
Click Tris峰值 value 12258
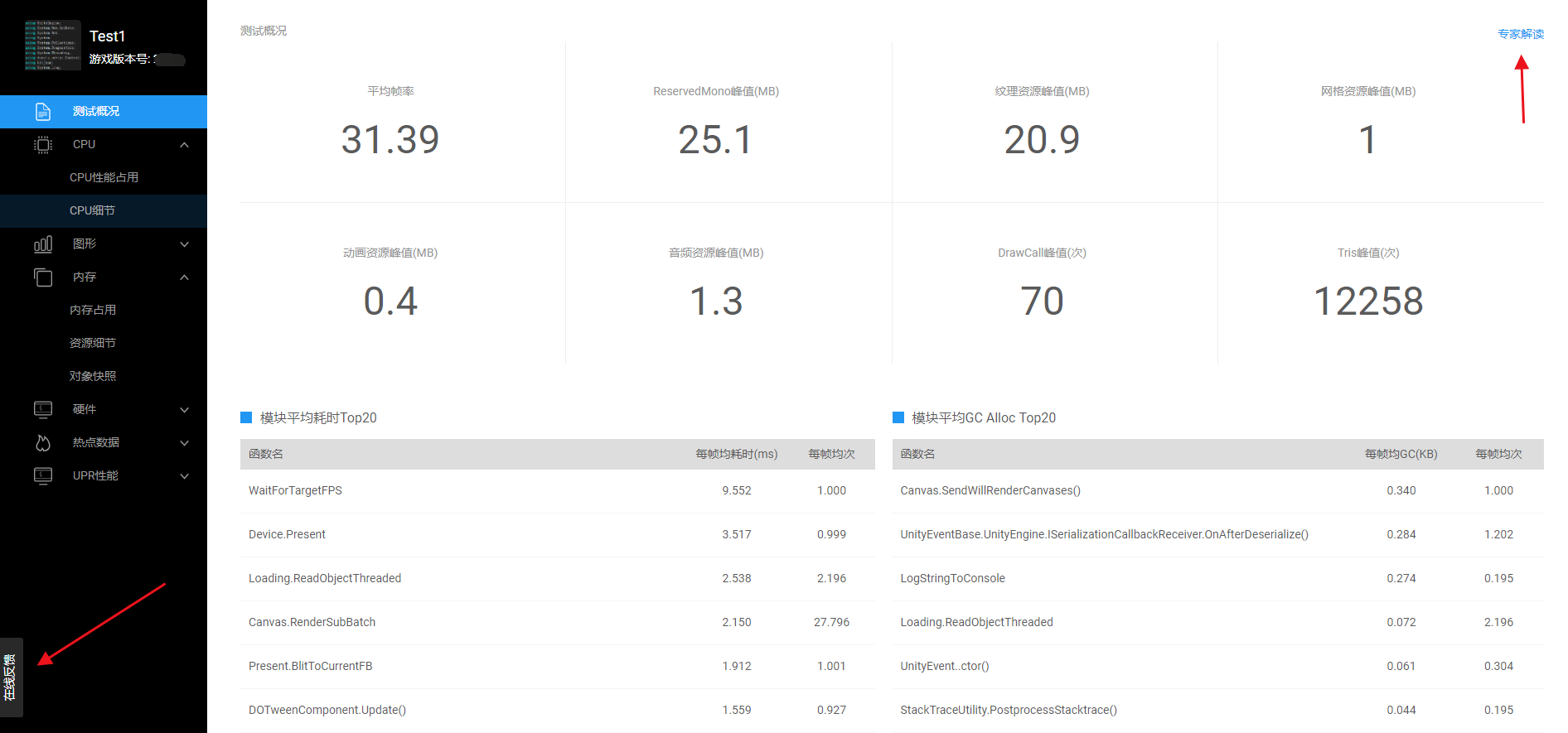click(1368, 301)
